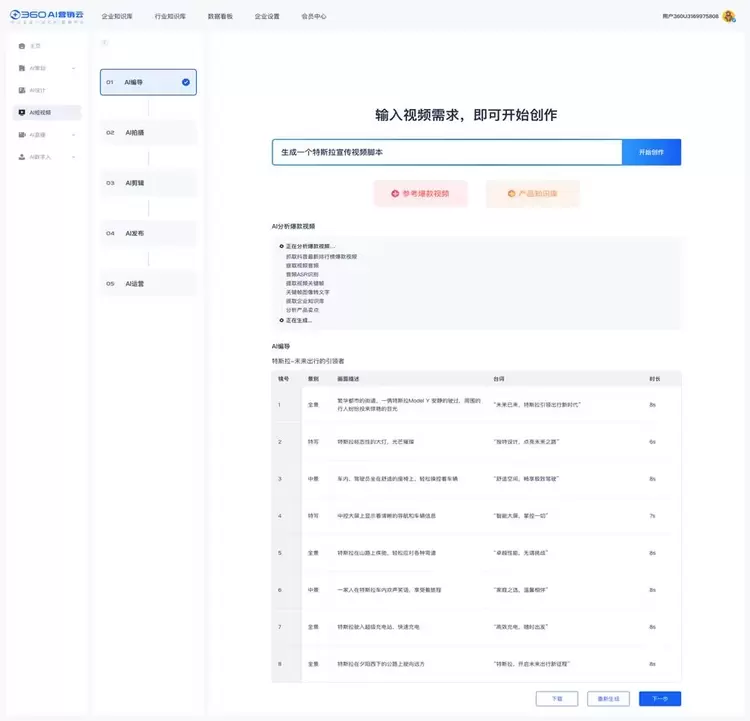Image resolution: width=750 pixels, height=721 pixels.
Task: Click the collapse icon above the step list
Action: click(x=105, y=43)
